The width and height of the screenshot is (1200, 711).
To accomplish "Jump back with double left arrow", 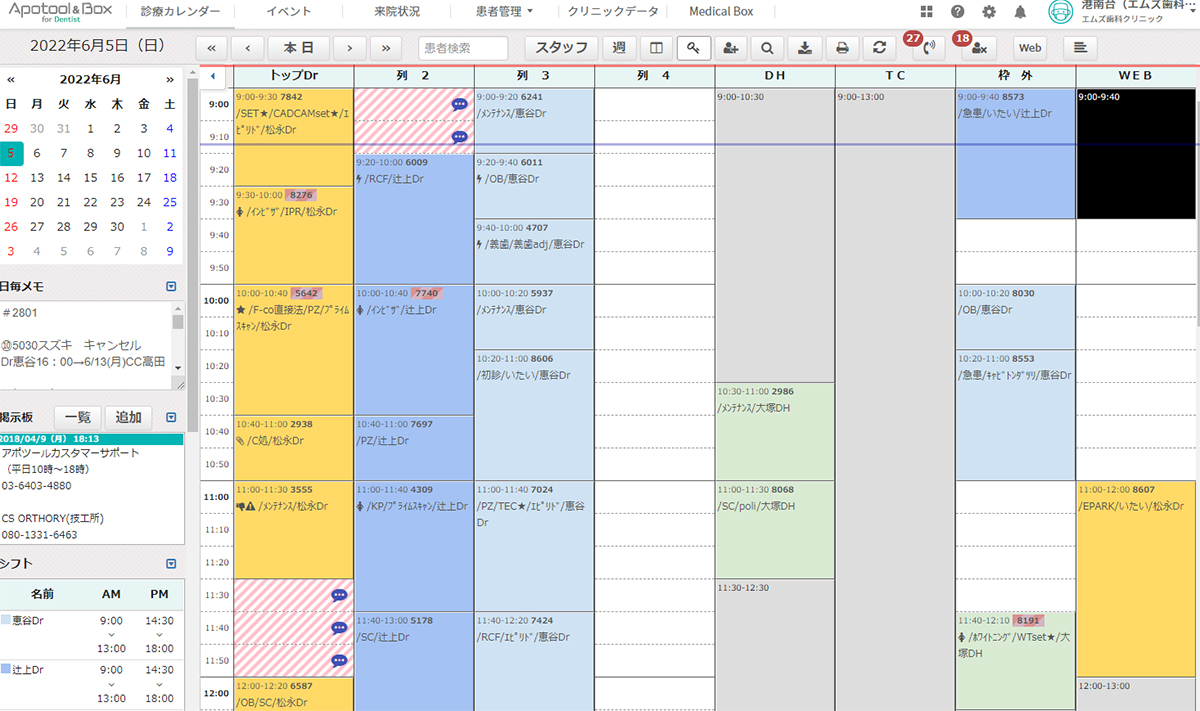I will point(211,47).
